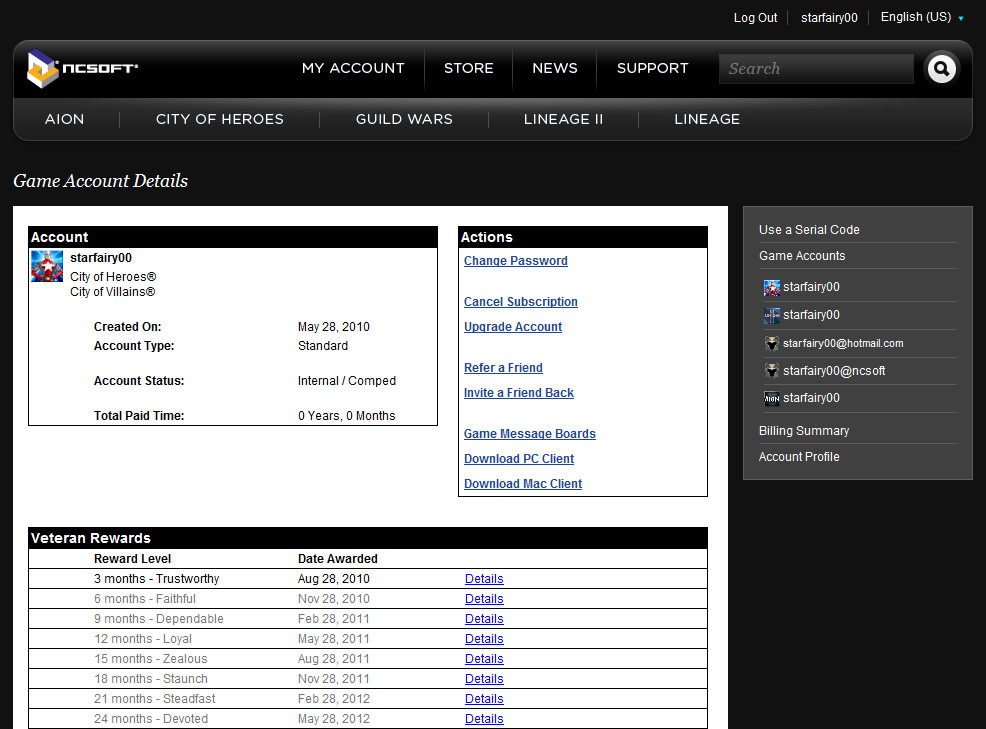Click the "18 months - Staunch" reward level
Viewport: 986px width, 729px height.
151,679
